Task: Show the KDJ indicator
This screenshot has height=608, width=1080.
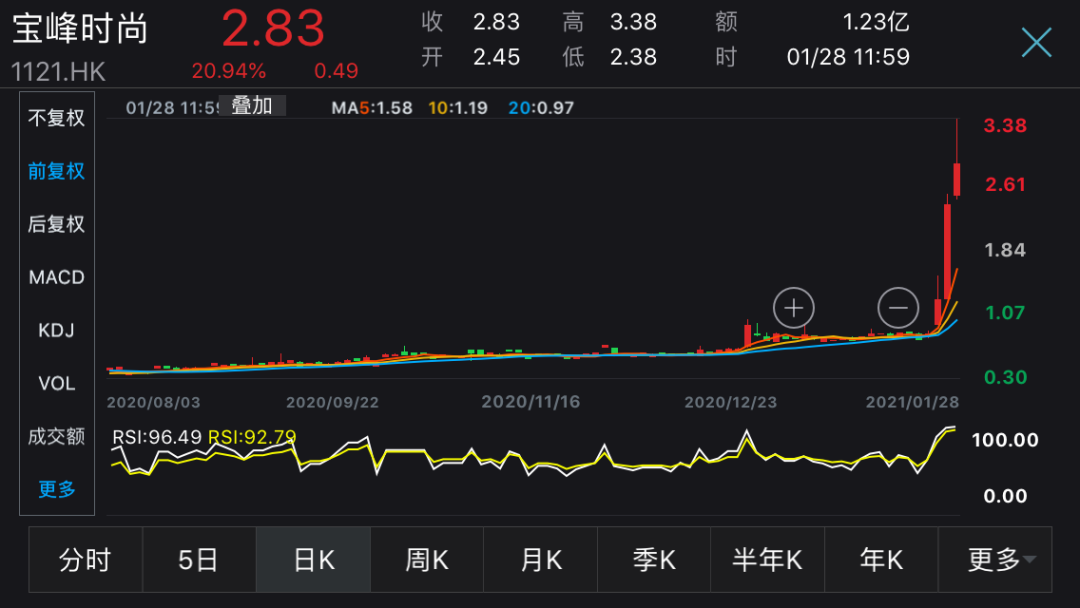Action: coord(57,330)
